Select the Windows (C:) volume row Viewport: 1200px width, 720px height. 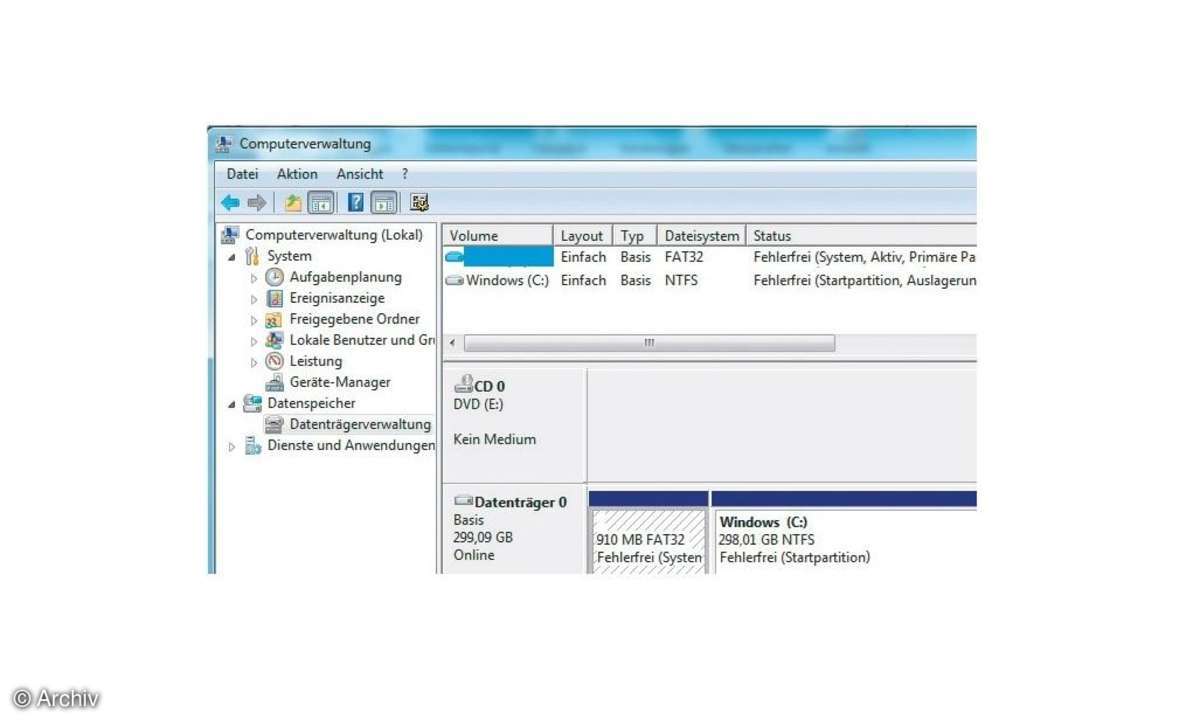coord(710,281)
